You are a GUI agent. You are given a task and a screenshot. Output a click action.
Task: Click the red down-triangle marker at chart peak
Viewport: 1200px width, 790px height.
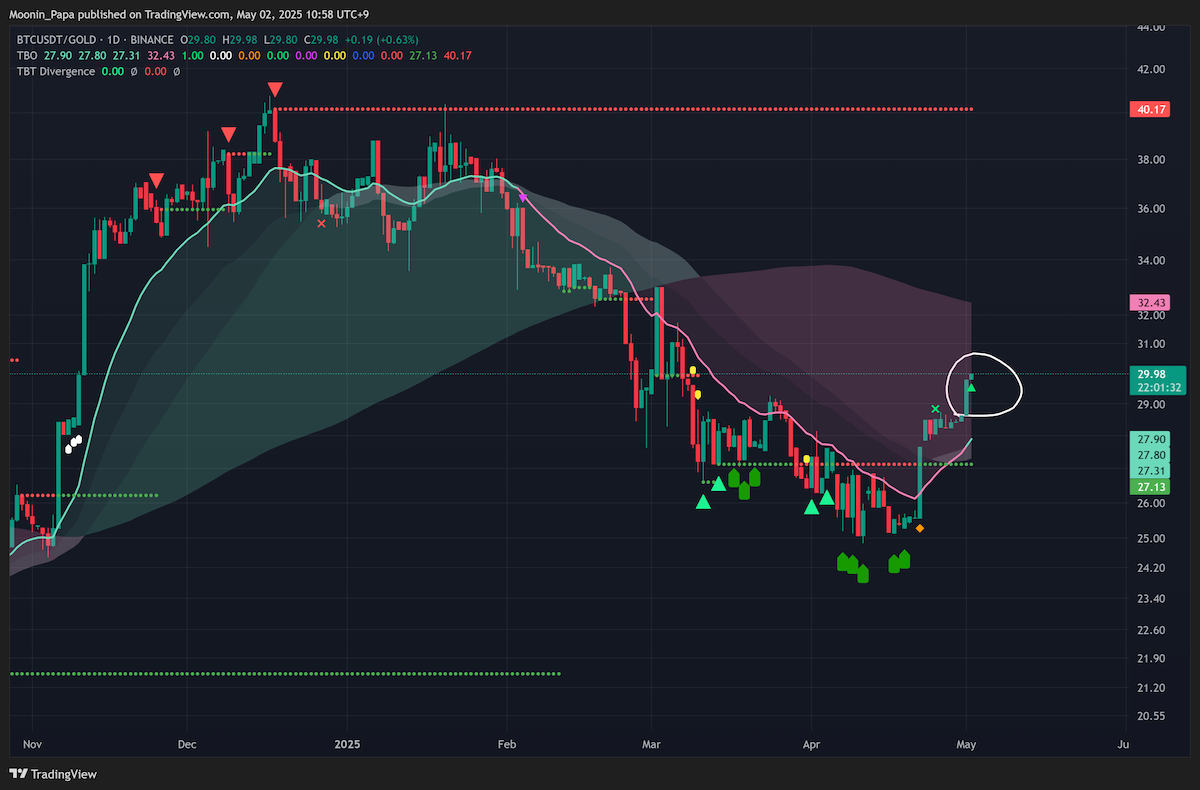275,91
